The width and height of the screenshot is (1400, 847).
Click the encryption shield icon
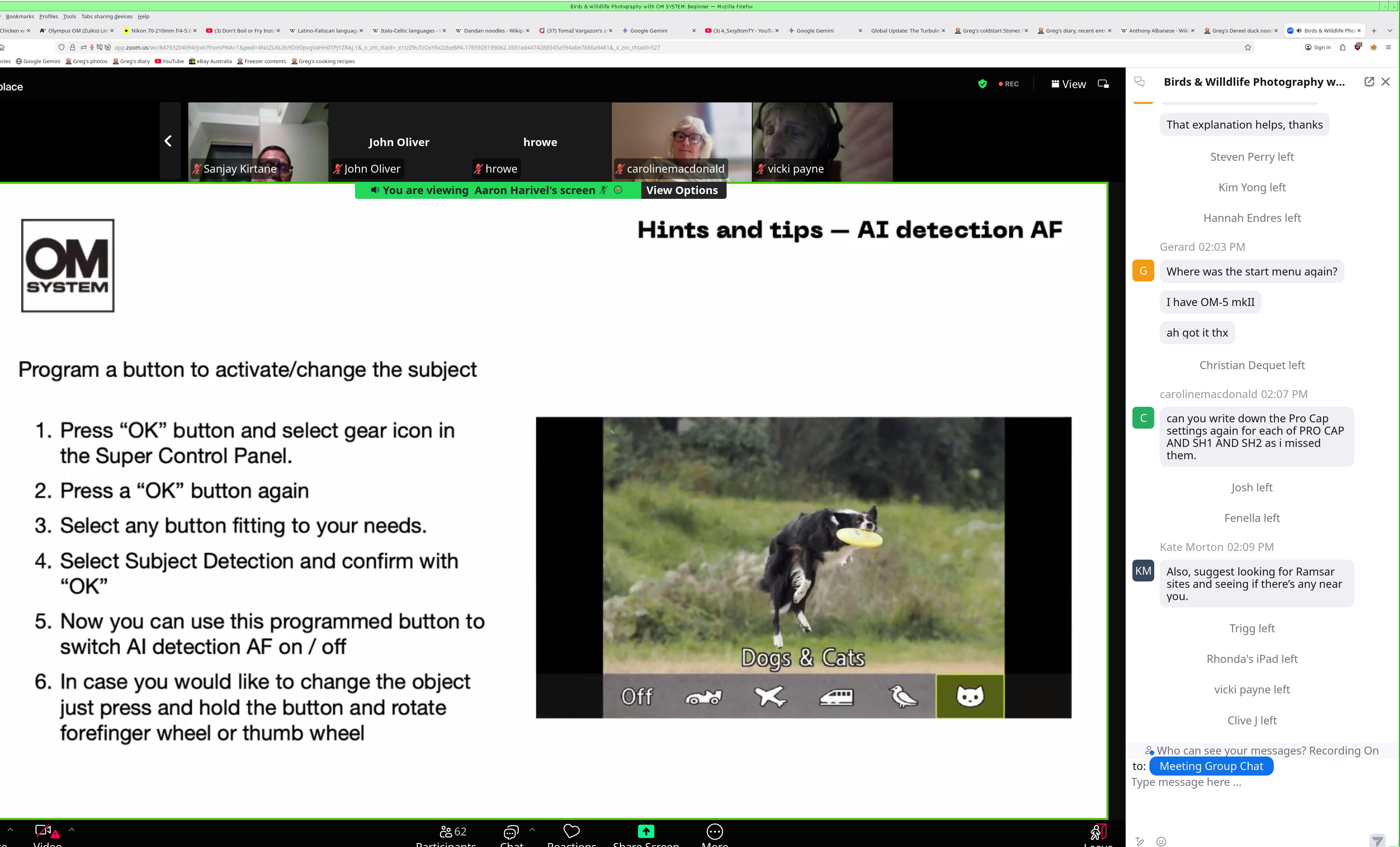(982, 84)
